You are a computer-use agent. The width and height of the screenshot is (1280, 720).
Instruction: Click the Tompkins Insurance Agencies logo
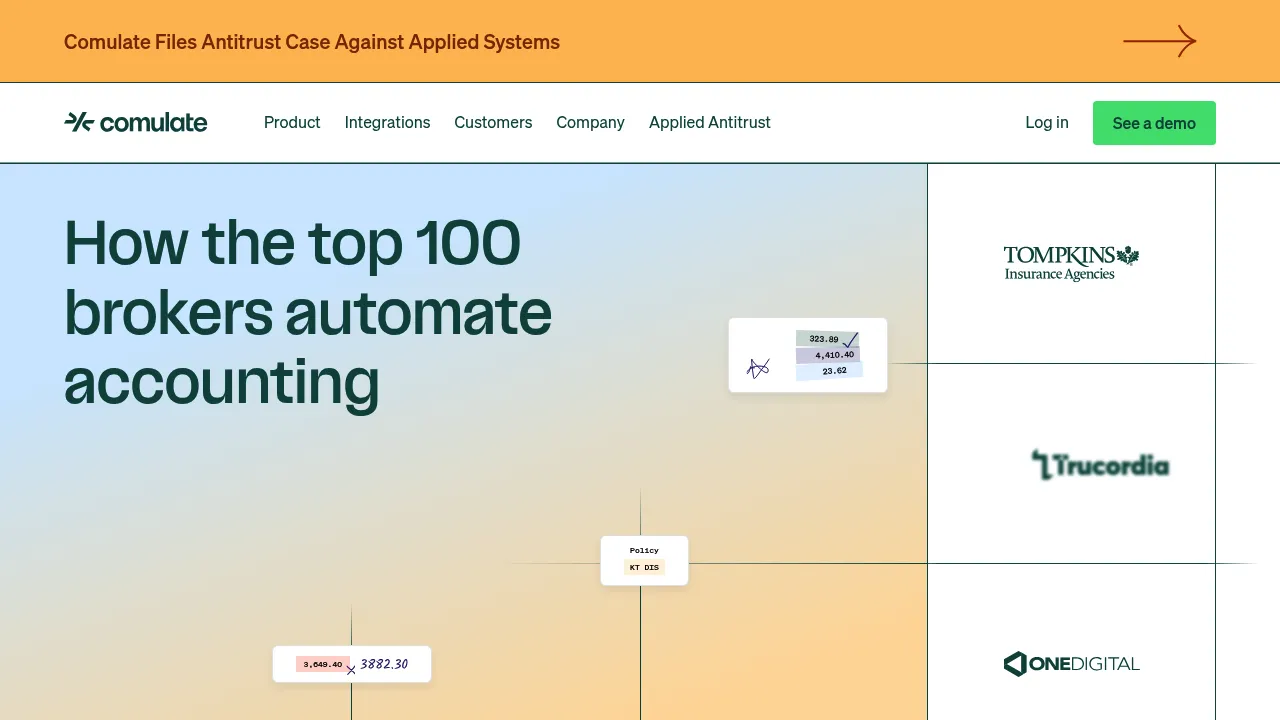[x=1071, y=263]
